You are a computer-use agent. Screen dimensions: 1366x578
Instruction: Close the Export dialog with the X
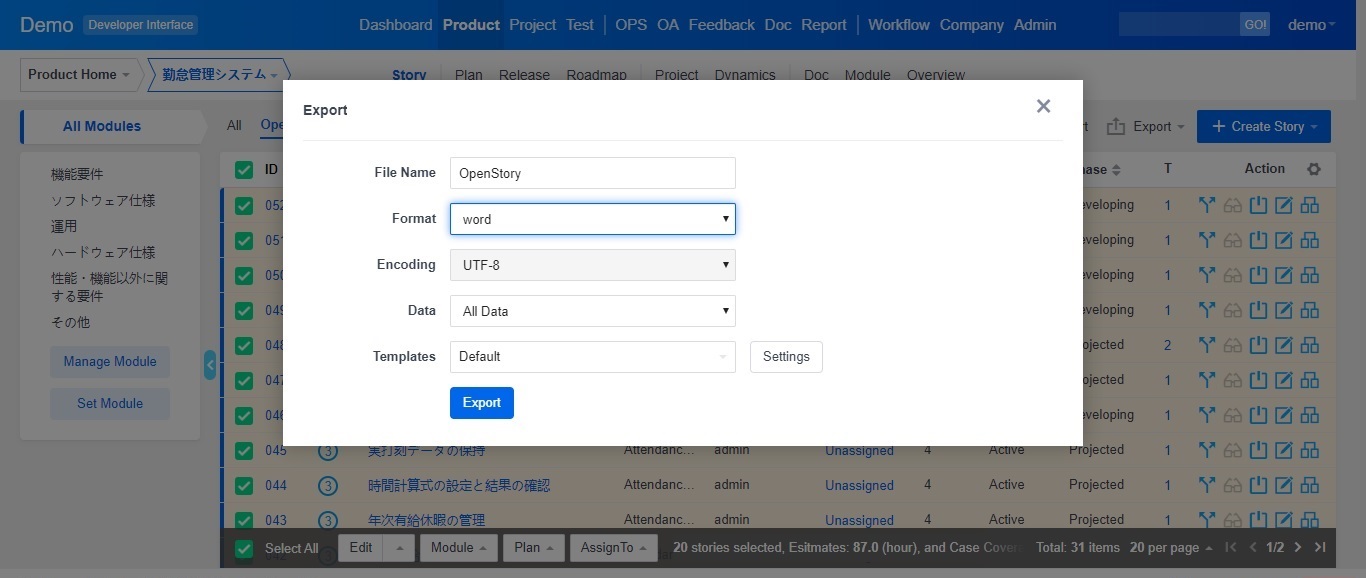coord(1043,106)
